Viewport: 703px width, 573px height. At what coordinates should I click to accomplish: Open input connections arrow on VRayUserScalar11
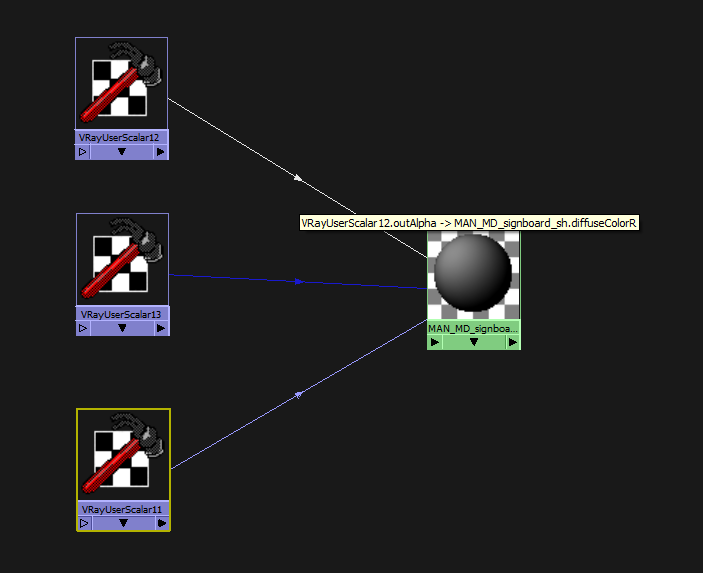(84, 523)
